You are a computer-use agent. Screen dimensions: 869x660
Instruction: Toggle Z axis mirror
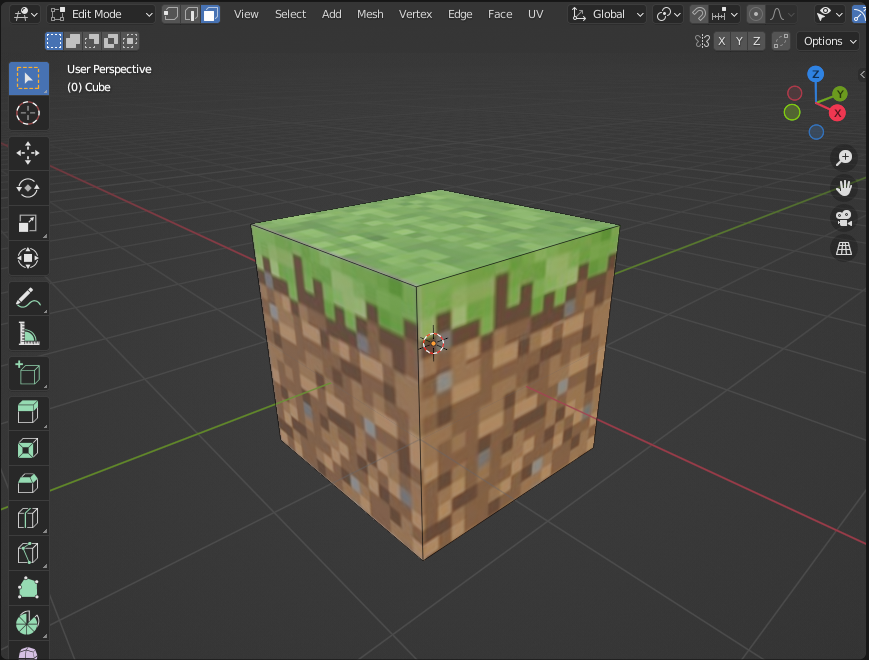756,41
